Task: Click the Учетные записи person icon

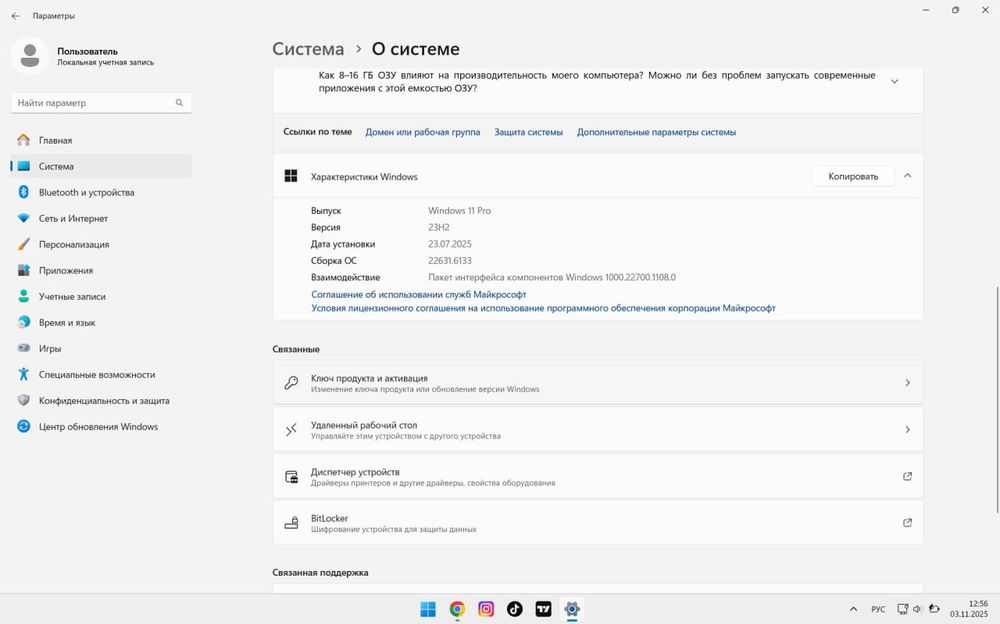Action: coord(24,296)
